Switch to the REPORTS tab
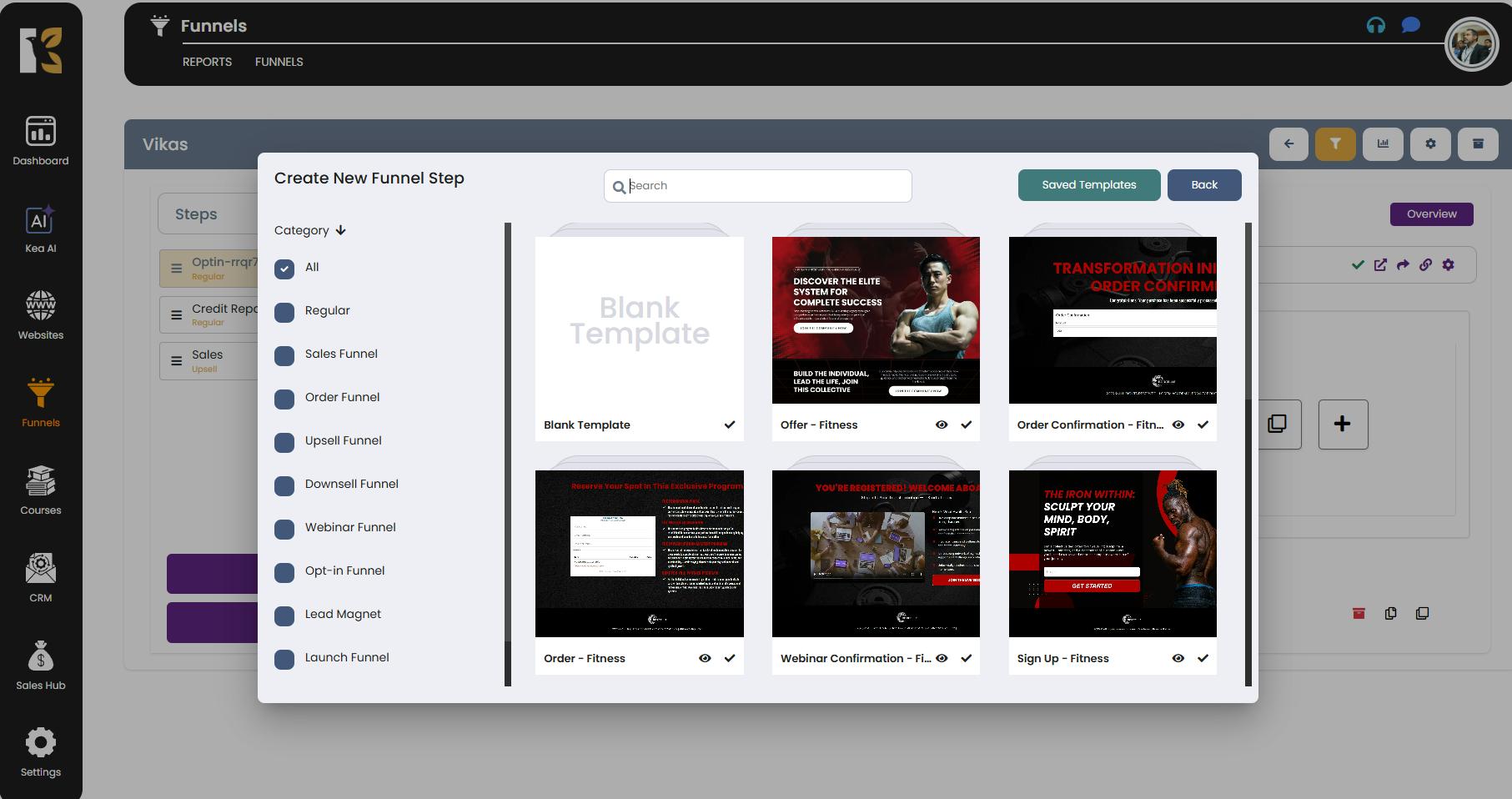Screen dimensions: 1512x799 pyautogui.click(x=207, y=62)
